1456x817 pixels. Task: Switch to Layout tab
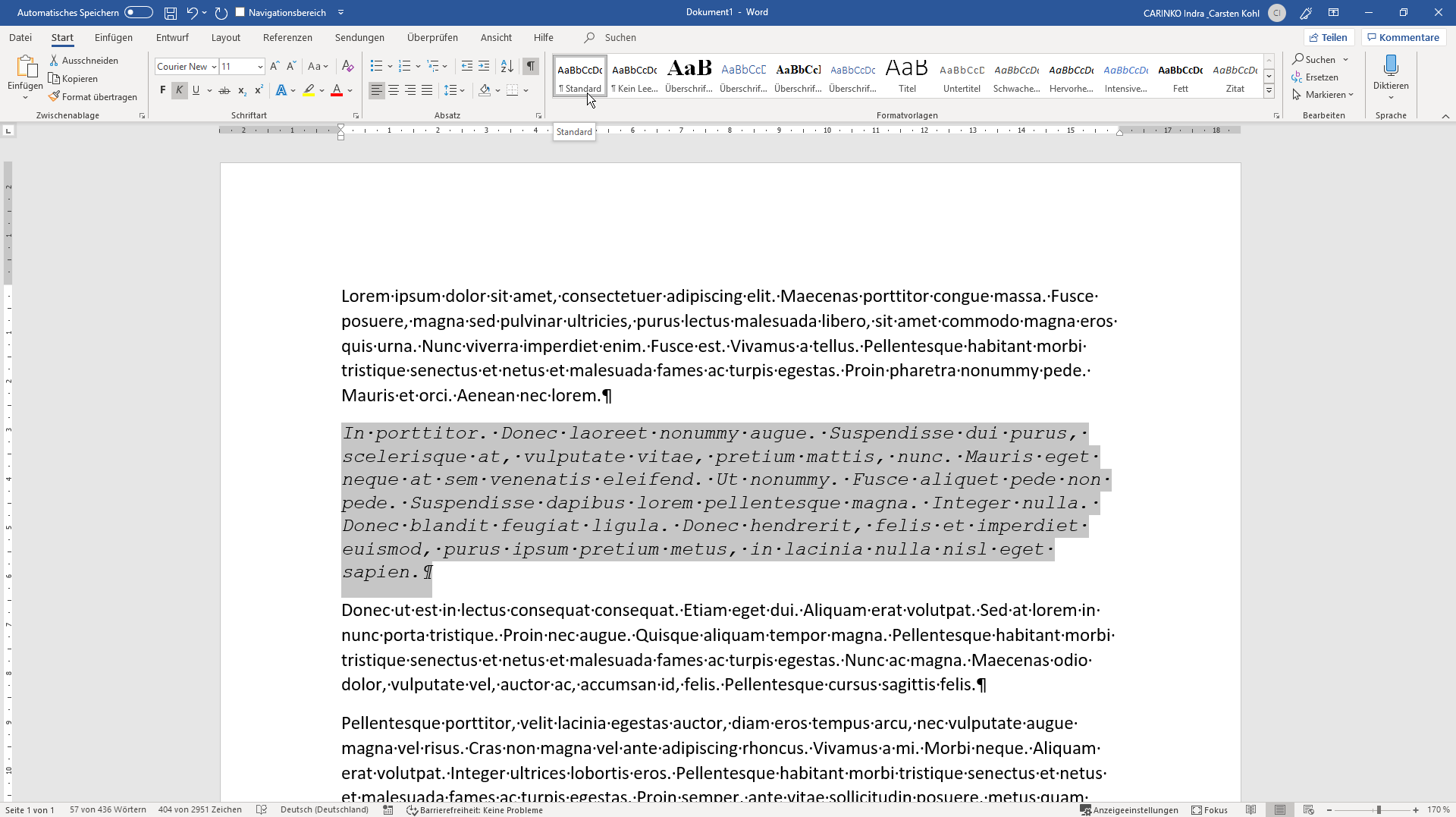coord(226,37)
